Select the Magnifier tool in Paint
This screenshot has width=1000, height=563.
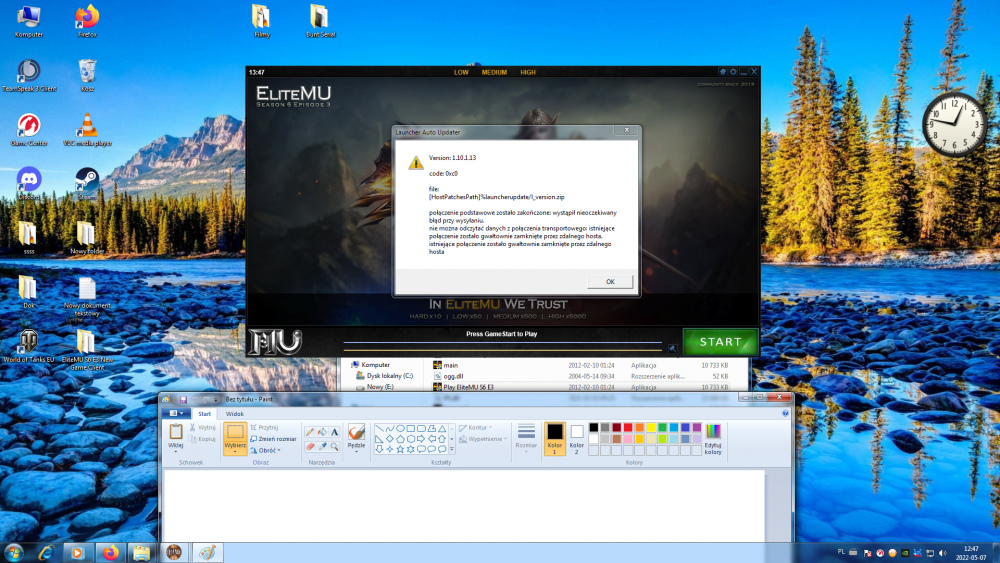pos(334,446)
